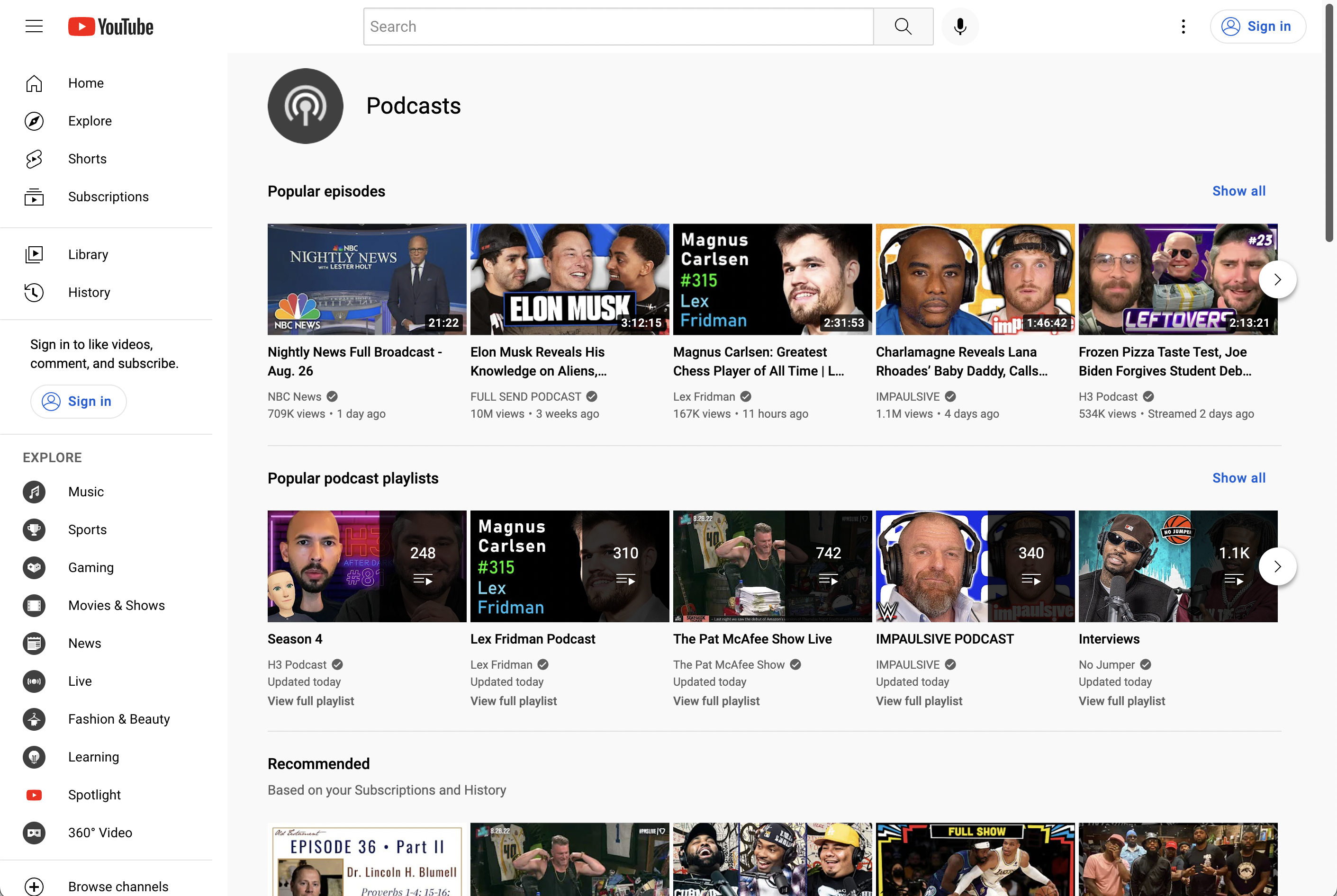Click the Library icon
Screen dimensions: 1337x896
click(34, 254)
